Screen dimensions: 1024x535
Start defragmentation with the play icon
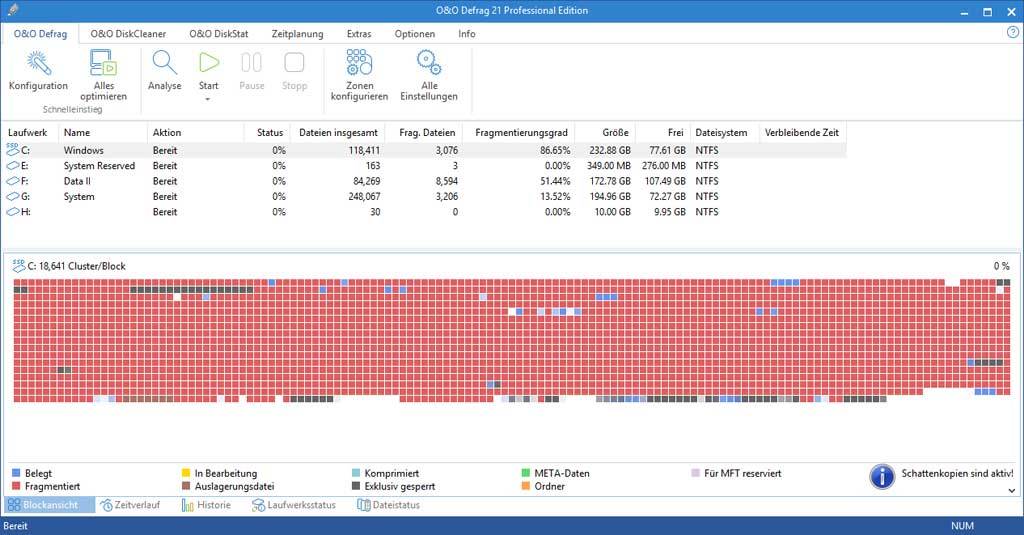(x=209, y=63)
